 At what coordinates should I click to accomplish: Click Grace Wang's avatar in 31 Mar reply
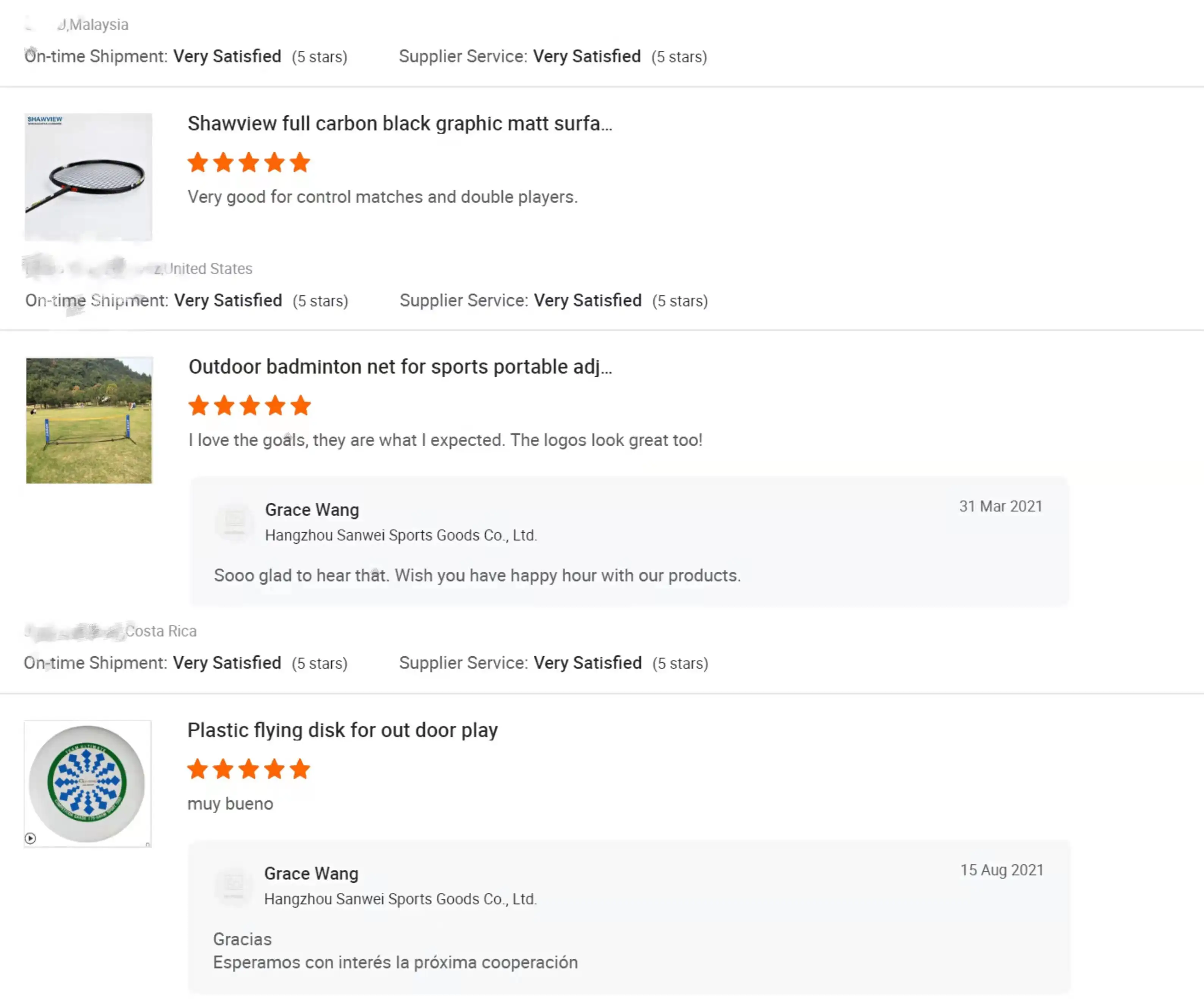click(234, 521)
